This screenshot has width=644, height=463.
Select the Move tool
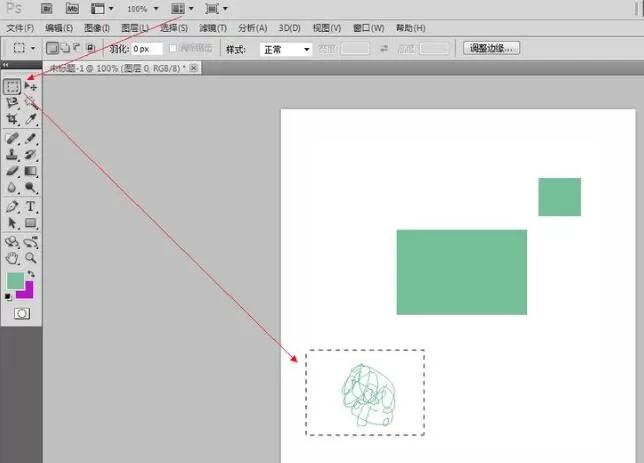click(x=30, y=87)
